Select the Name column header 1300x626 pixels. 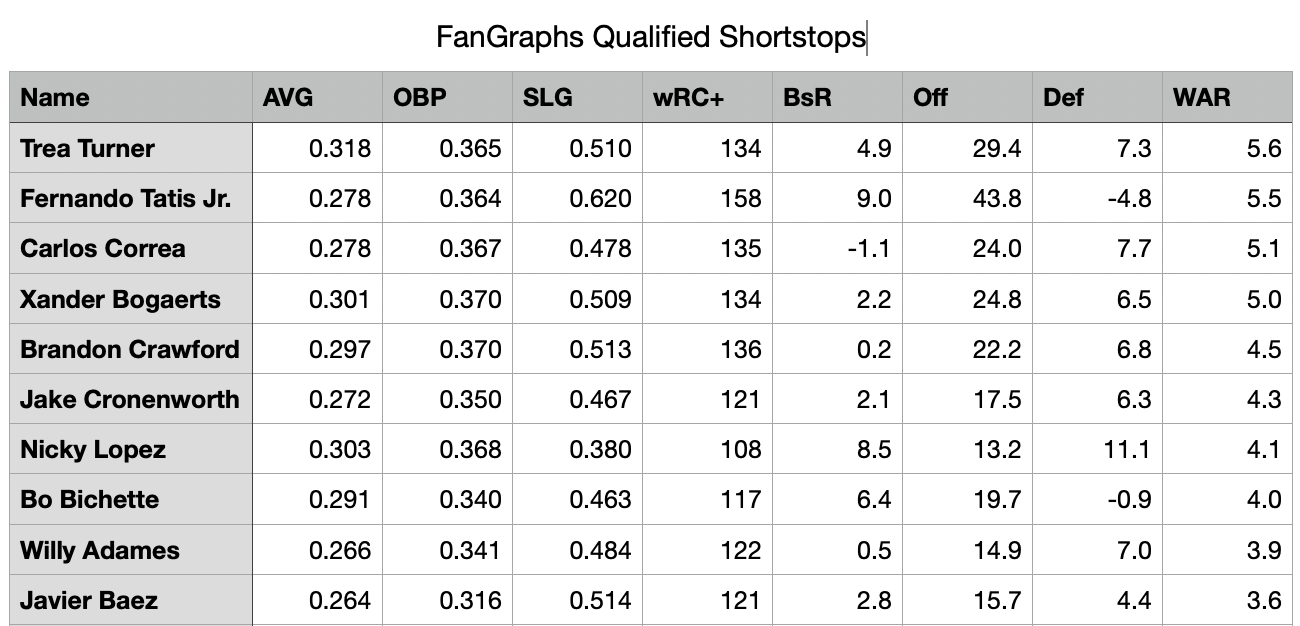[130, 97]
